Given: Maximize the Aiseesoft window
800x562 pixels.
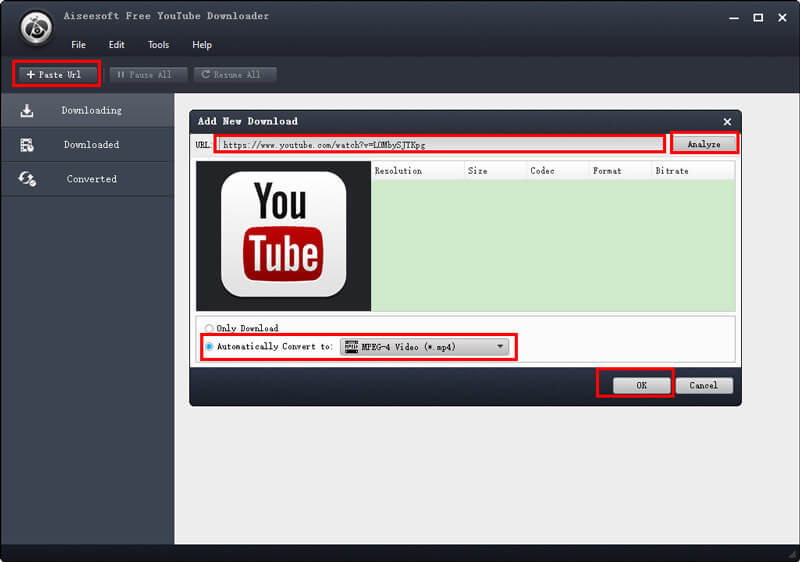Looking at the screenshot, I should (x=758, y=18).
